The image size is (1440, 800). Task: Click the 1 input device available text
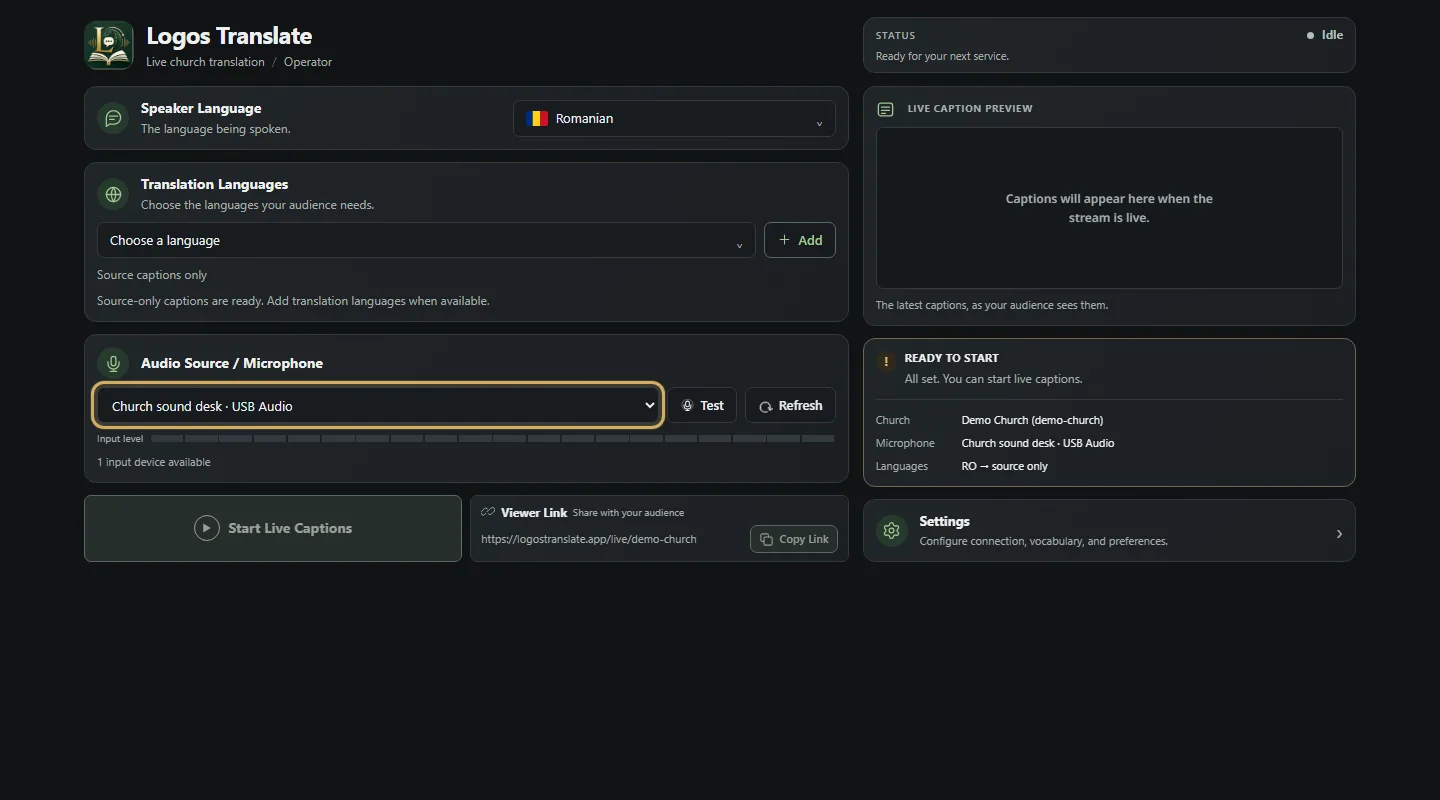coord(154,462)
